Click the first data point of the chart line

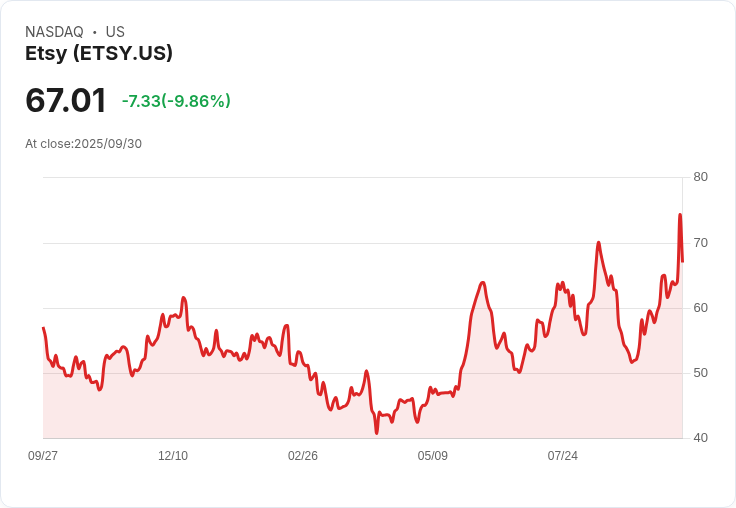click(x=43, y=328)
